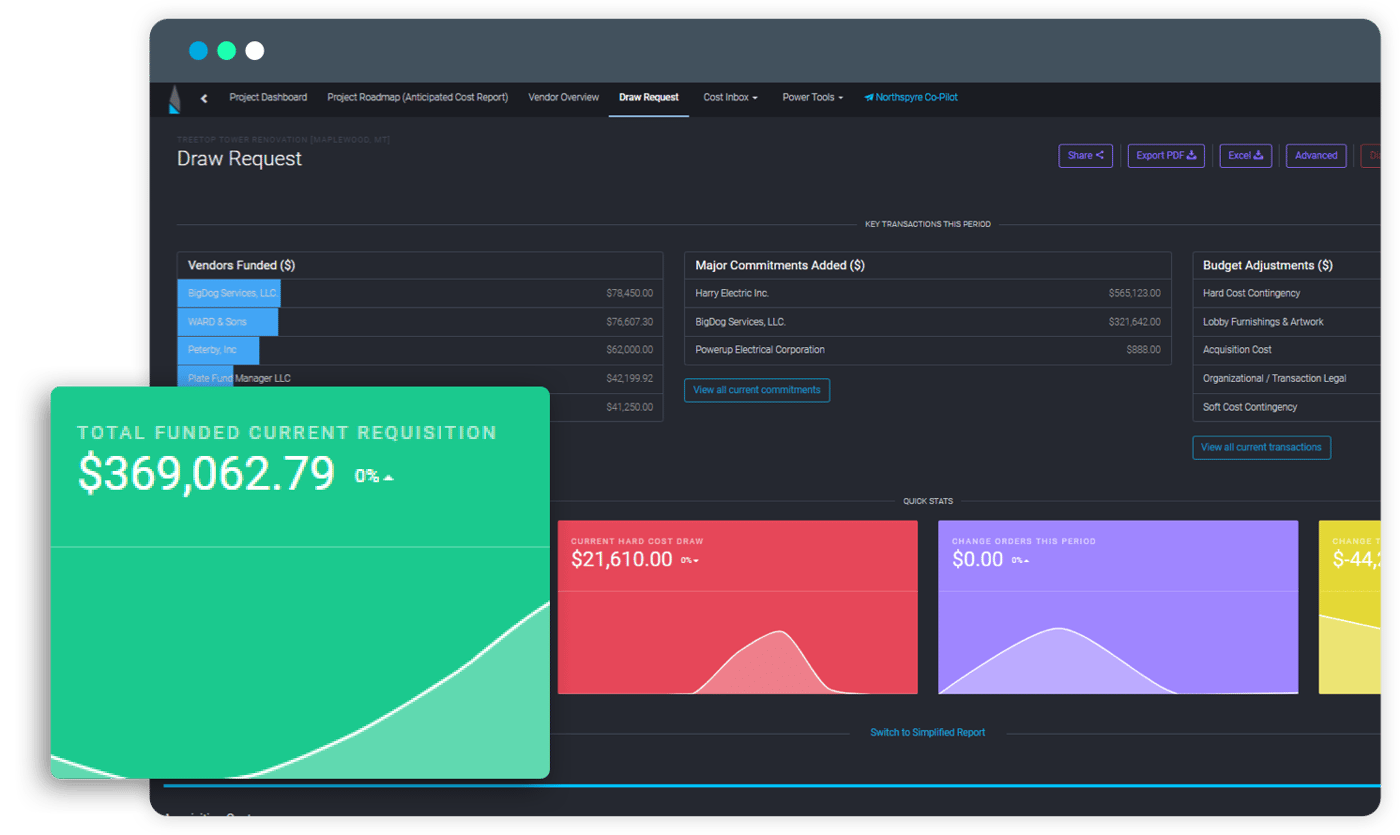Select WARD & Sons vendor row
Image resolution: width=1400 pixels, height=835 pixels.
point(420,322)
